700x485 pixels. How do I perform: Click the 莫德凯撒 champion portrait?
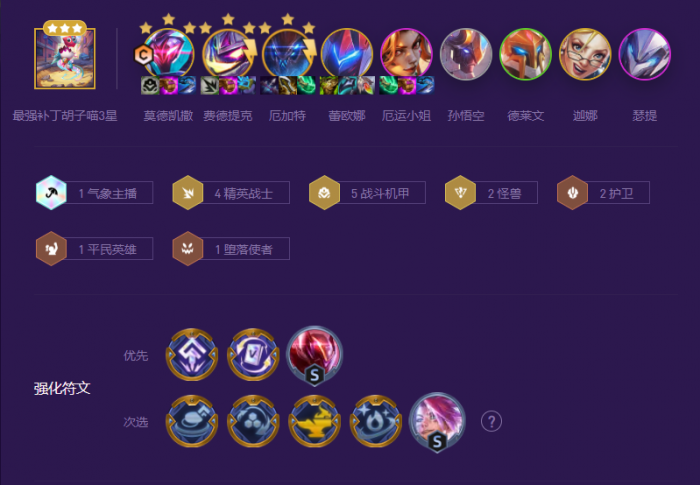click(x=168, y=54)
